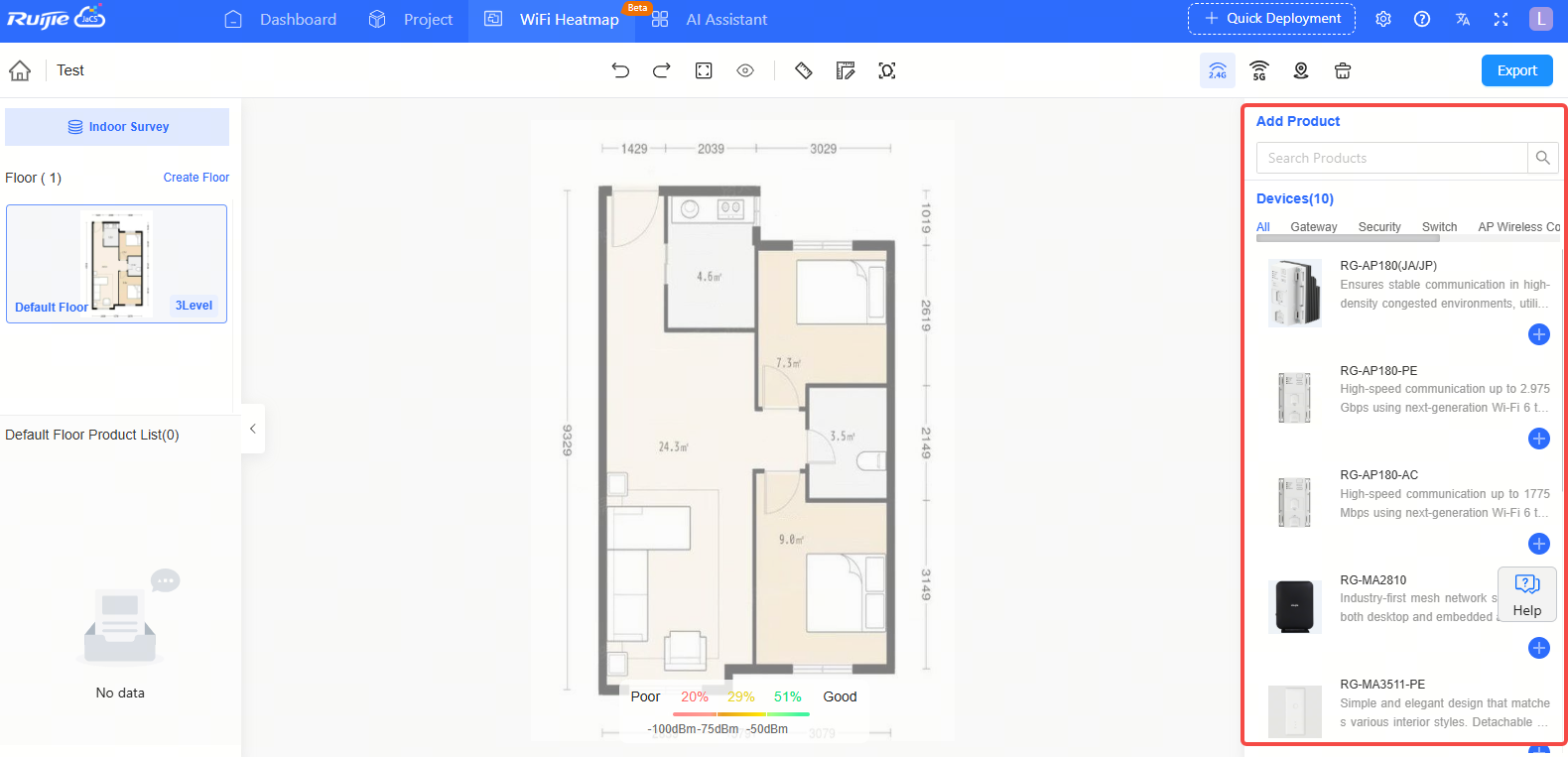The height and width of the screenshot is (757, 1568).
Task: Click the 51% good signal legend value
Action: tap(788, 696)
